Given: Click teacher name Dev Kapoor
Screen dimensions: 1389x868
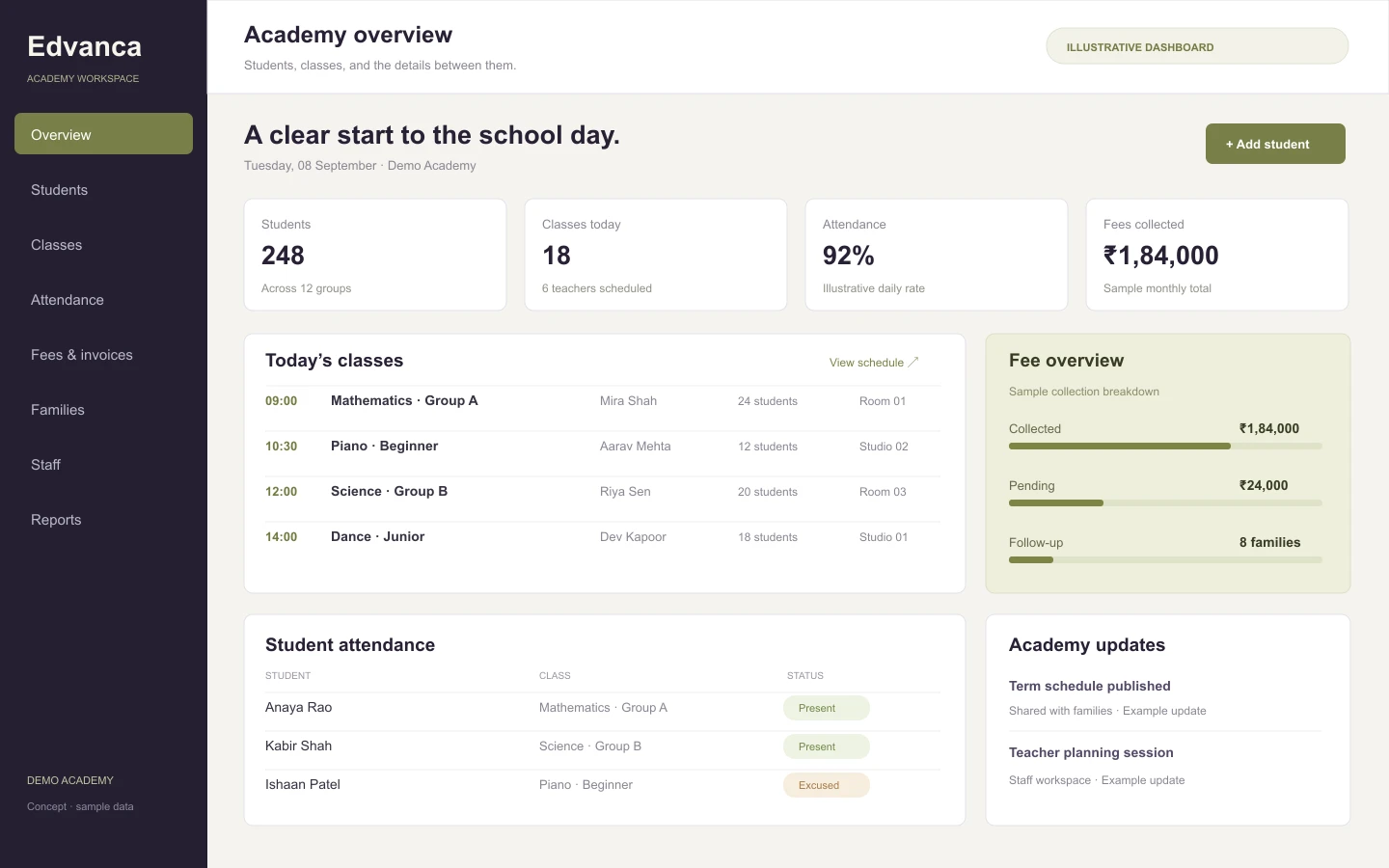Looking at the screenshot, I should pyautogui.click(x=633, y=536).
